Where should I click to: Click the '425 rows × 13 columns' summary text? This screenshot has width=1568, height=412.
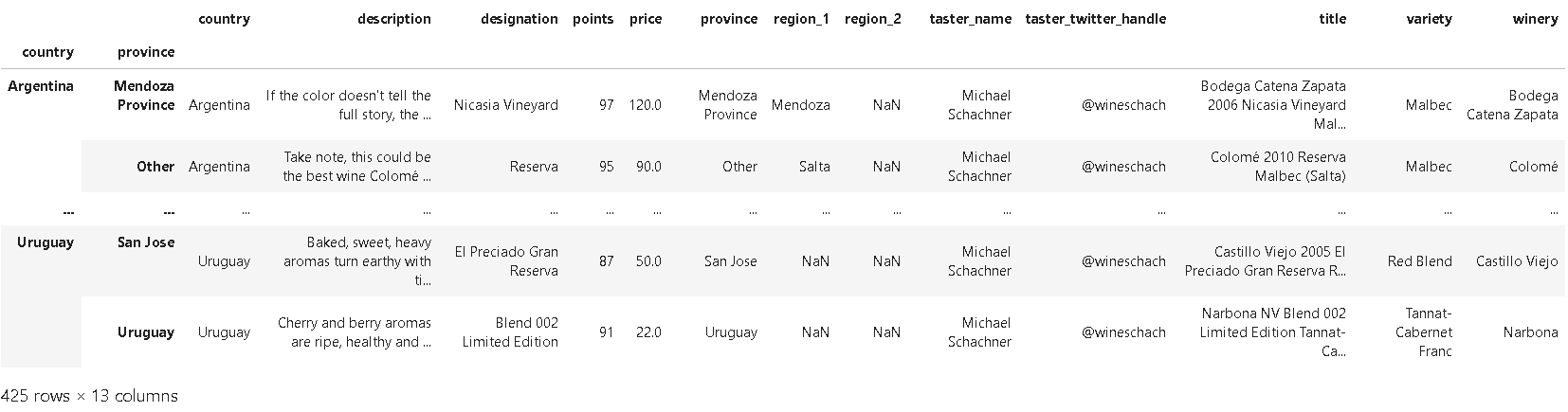pos(89,396)
